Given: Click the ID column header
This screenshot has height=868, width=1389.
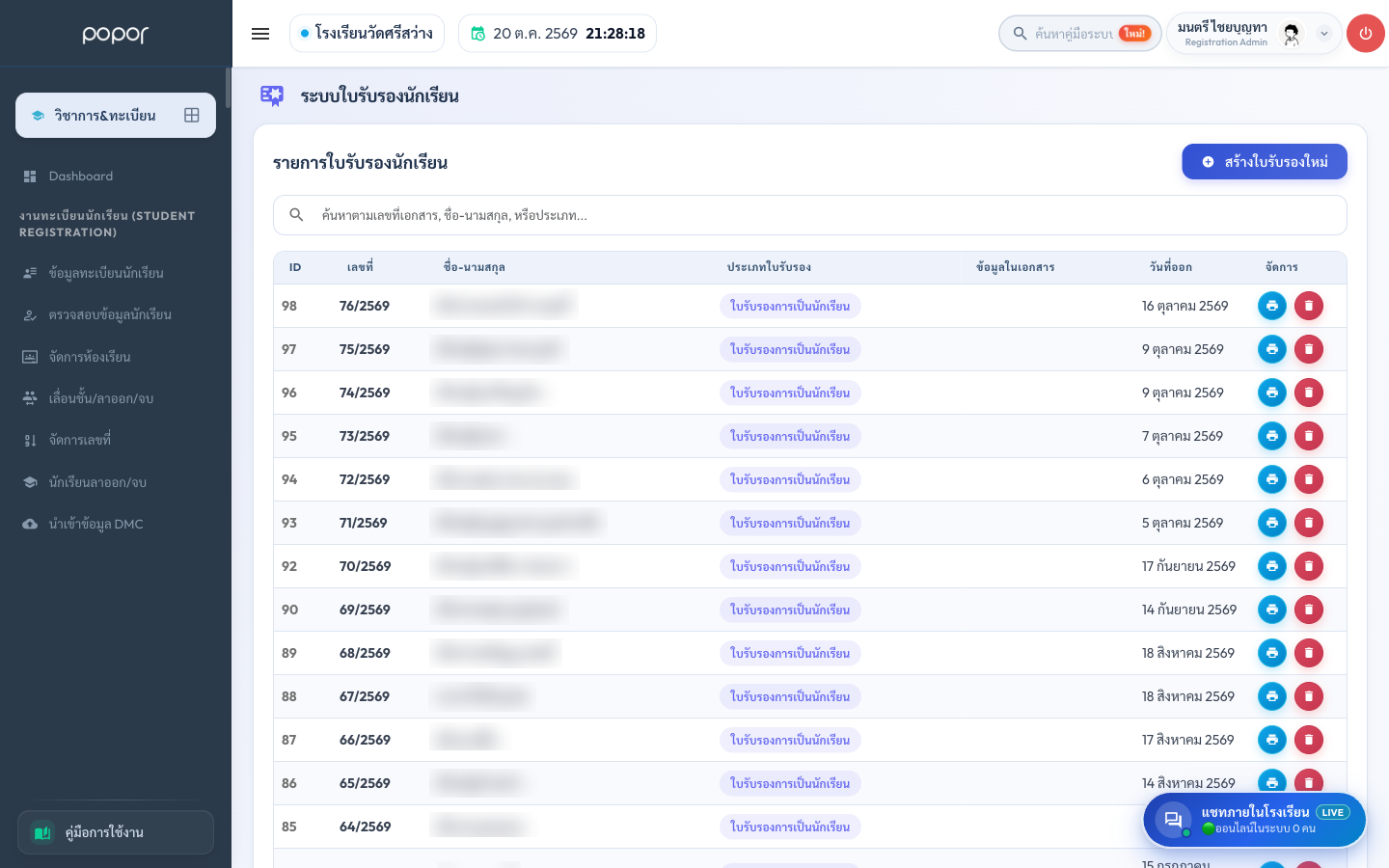Looking at the screenshot, I should [x=295, y=267].
